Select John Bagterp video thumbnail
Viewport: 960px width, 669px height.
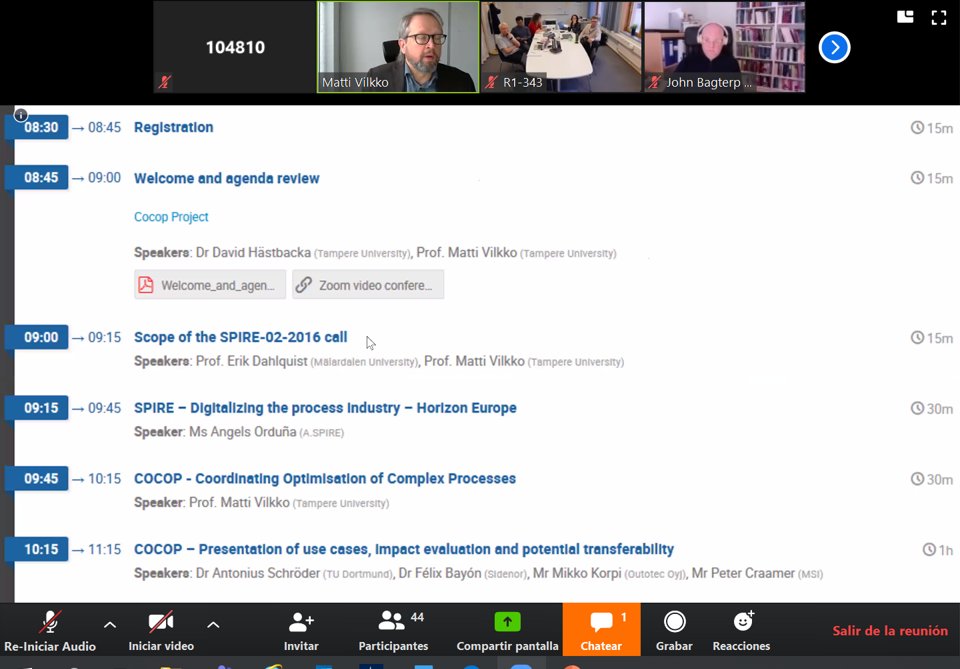coord(724,47)
